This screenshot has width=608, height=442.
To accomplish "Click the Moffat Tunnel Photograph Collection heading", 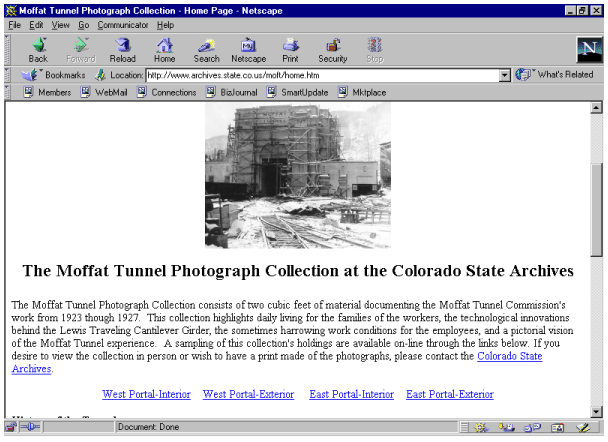I will [298, 271].
